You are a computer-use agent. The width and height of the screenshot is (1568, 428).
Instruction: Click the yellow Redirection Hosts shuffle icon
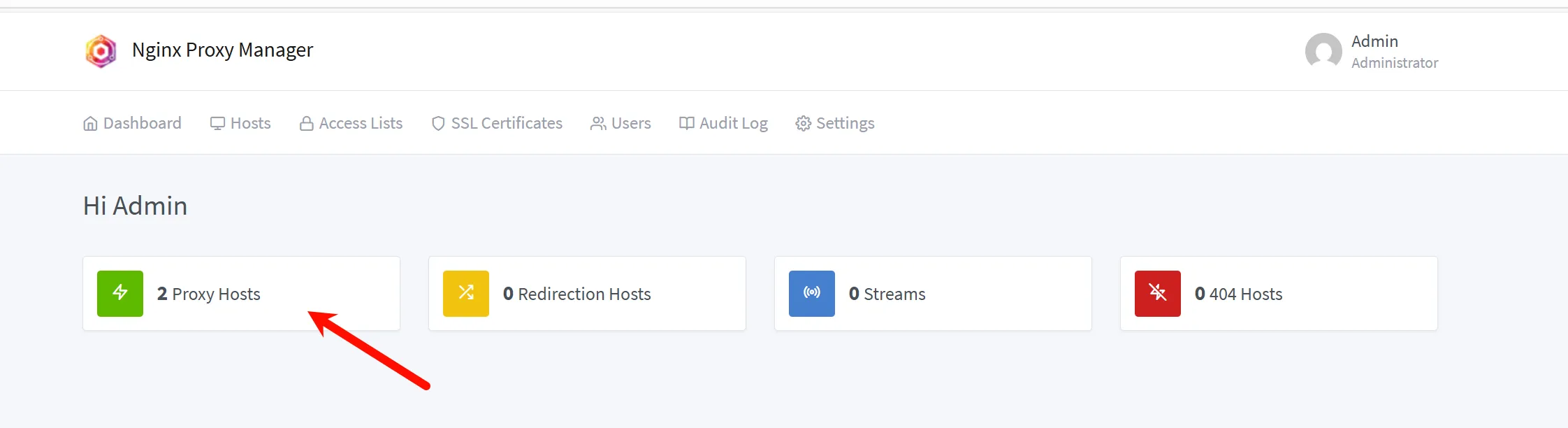pos(466,294)
